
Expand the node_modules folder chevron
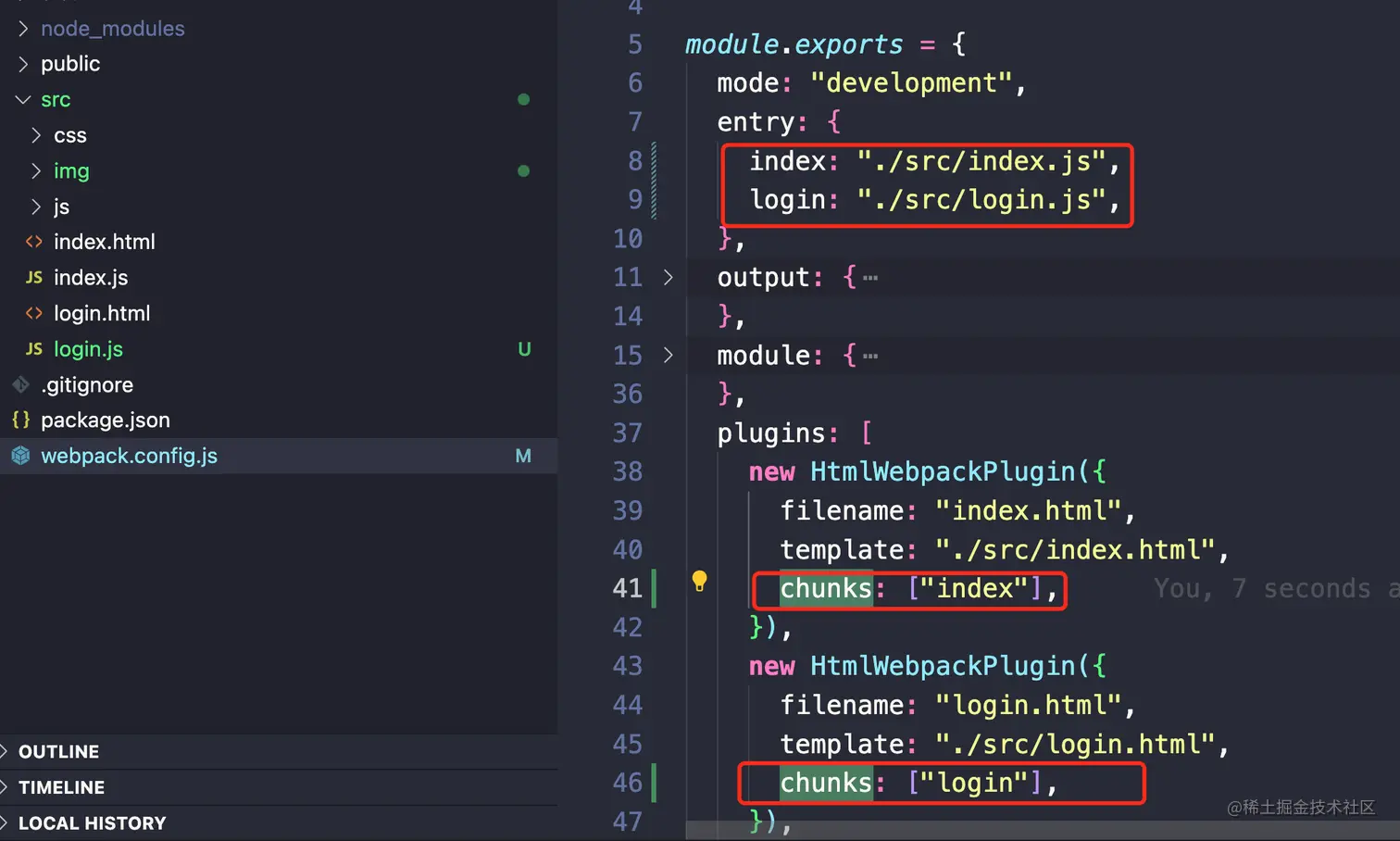click(x=23, y=29)
